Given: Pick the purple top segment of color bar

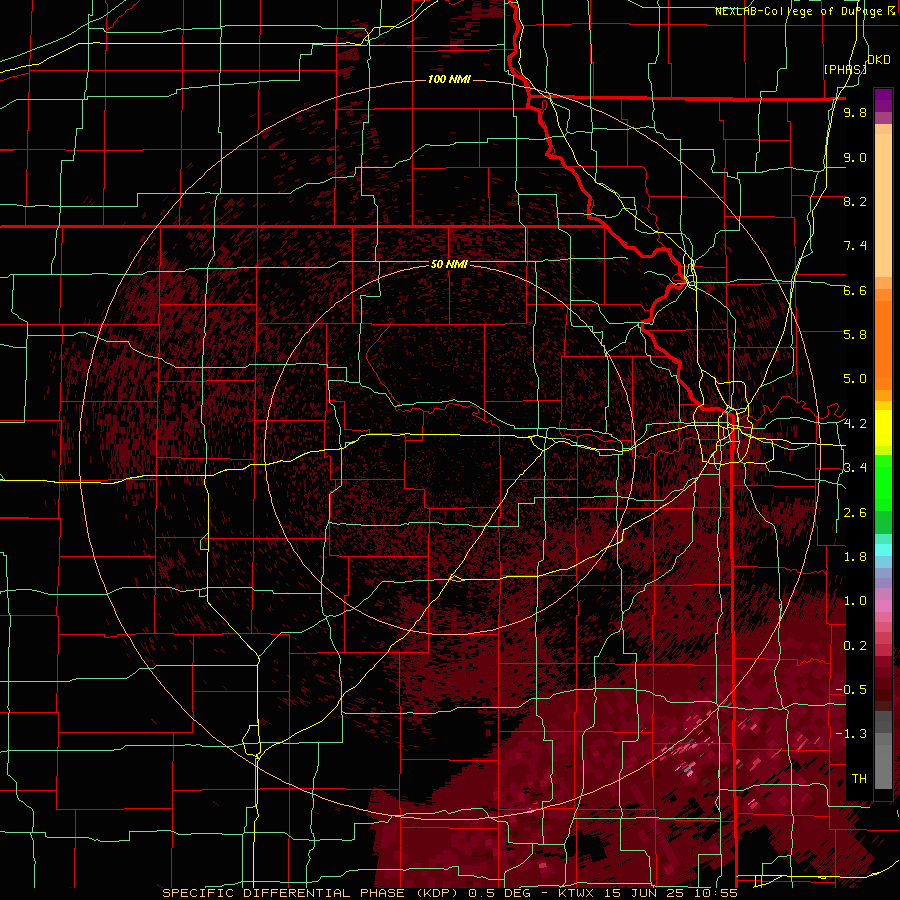Looking at the screenshot, I should click(883, 100).
